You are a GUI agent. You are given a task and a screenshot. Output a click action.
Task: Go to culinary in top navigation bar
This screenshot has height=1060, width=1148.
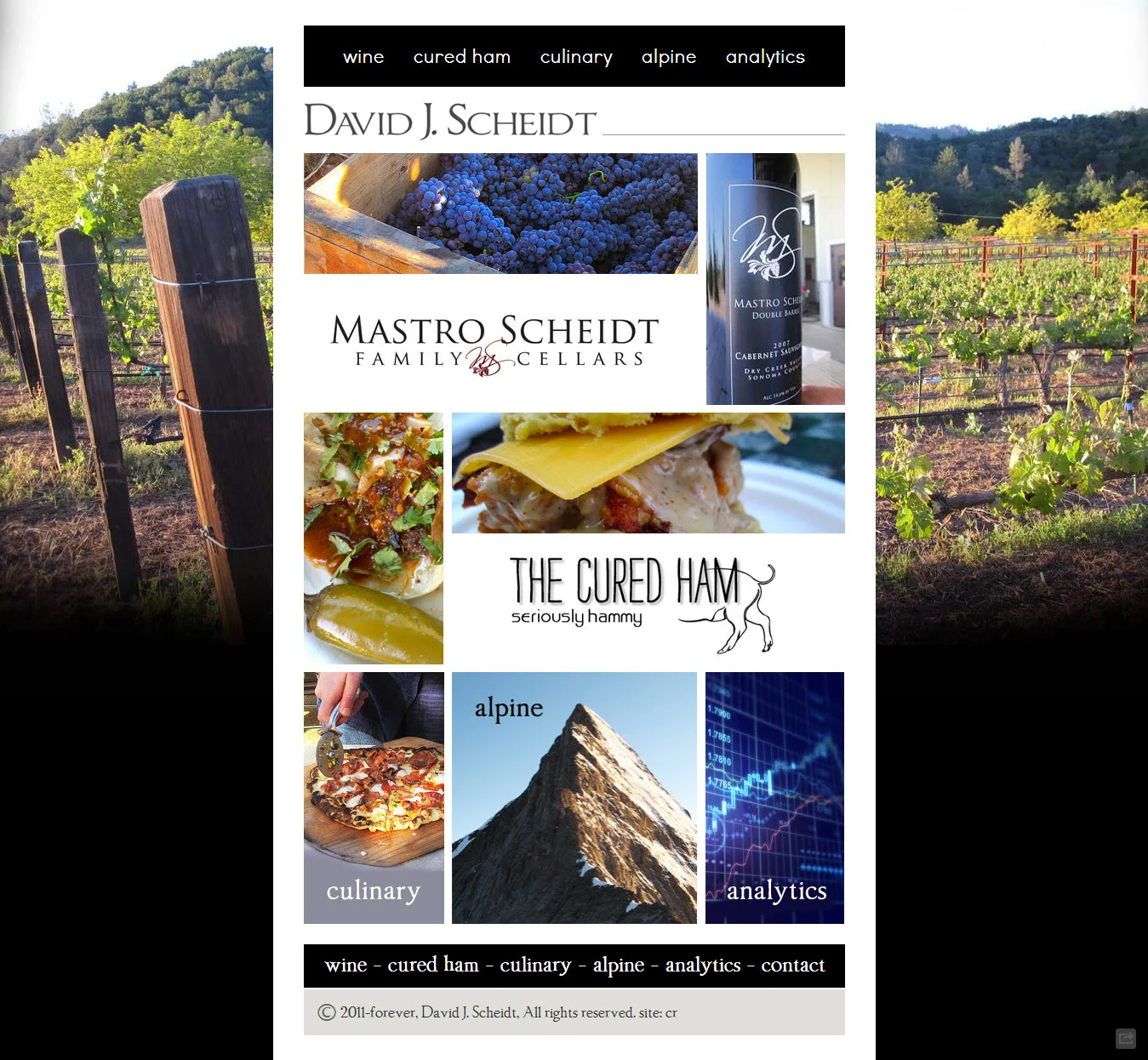576,57
